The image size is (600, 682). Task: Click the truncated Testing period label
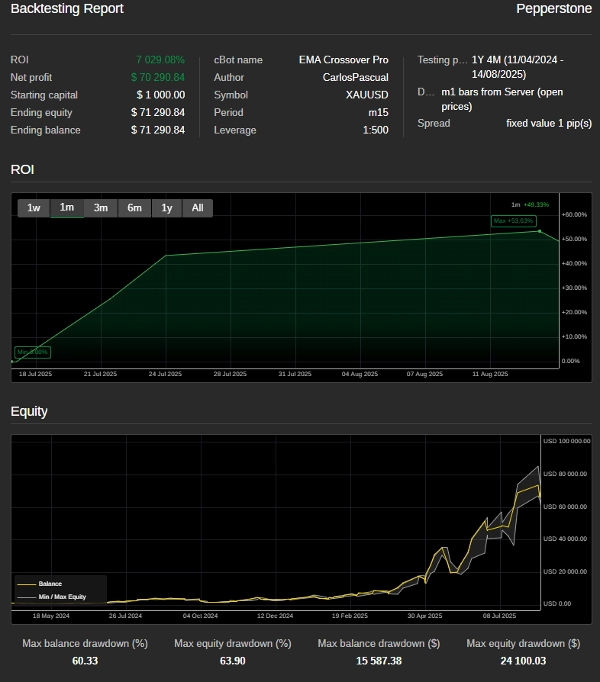pos(441,60)
